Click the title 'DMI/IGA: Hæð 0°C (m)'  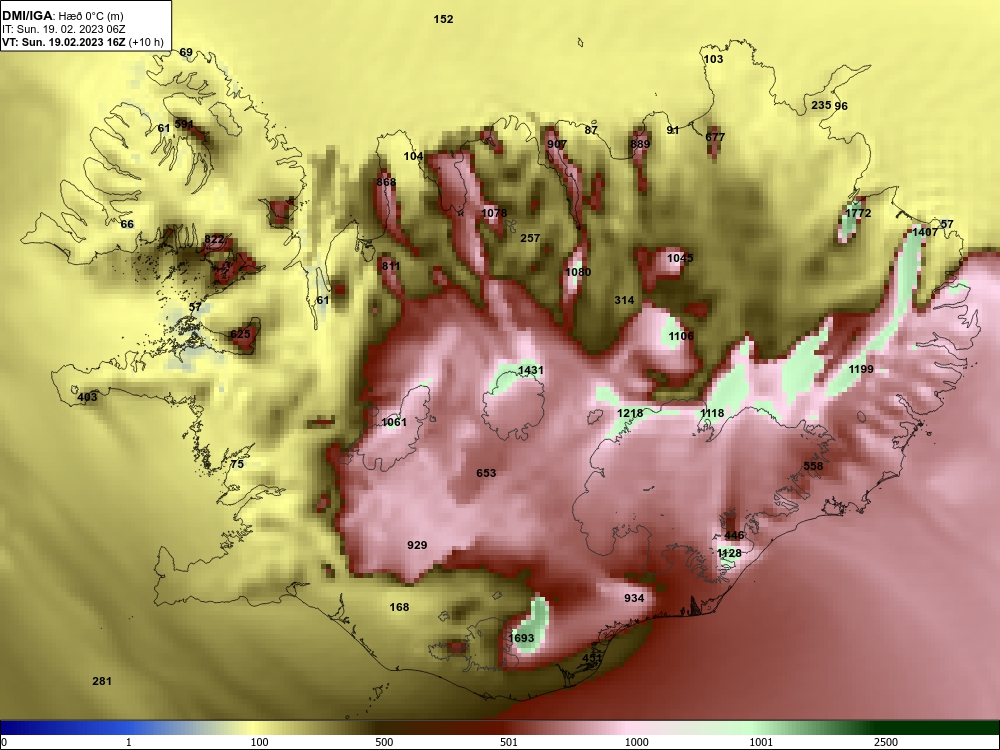[62, 15]
